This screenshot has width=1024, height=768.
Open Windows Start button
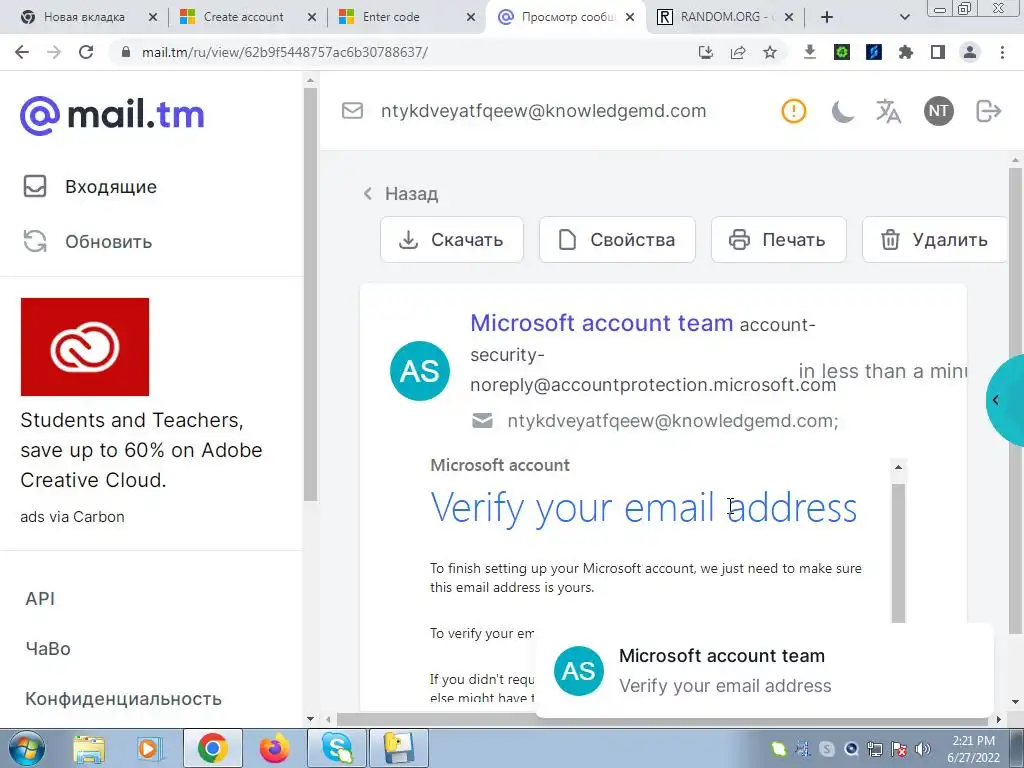(x=27, y=748)
